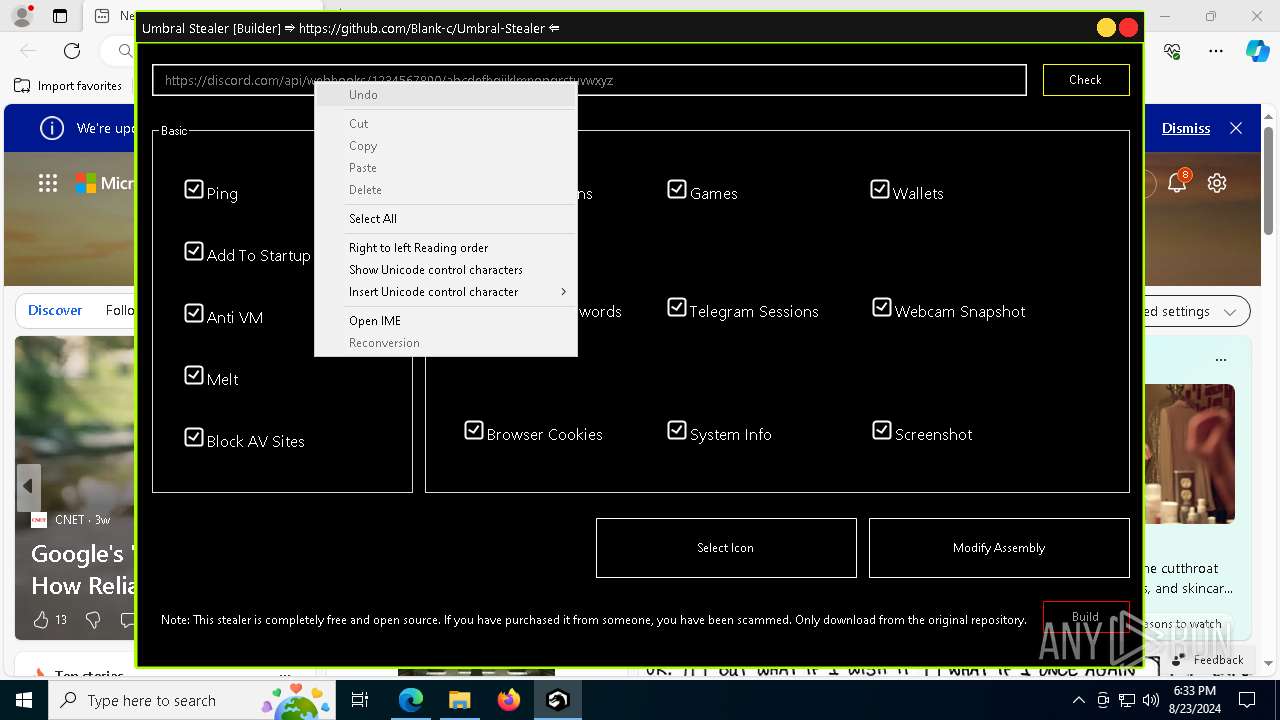The image size is (1280, 720).
Task: Open more options on right news card
Action: pos(1221,360)
